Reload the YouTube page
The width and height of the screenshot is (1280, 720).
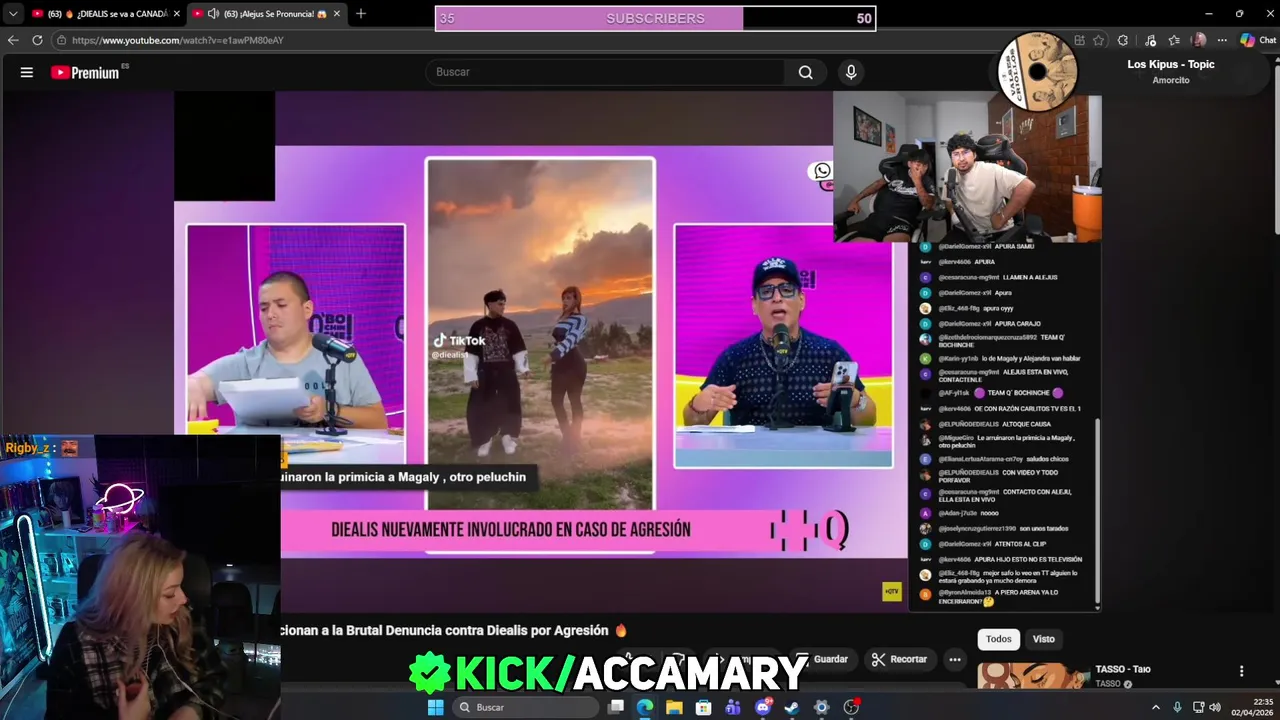pyautogui.click(x=37, y=40)
